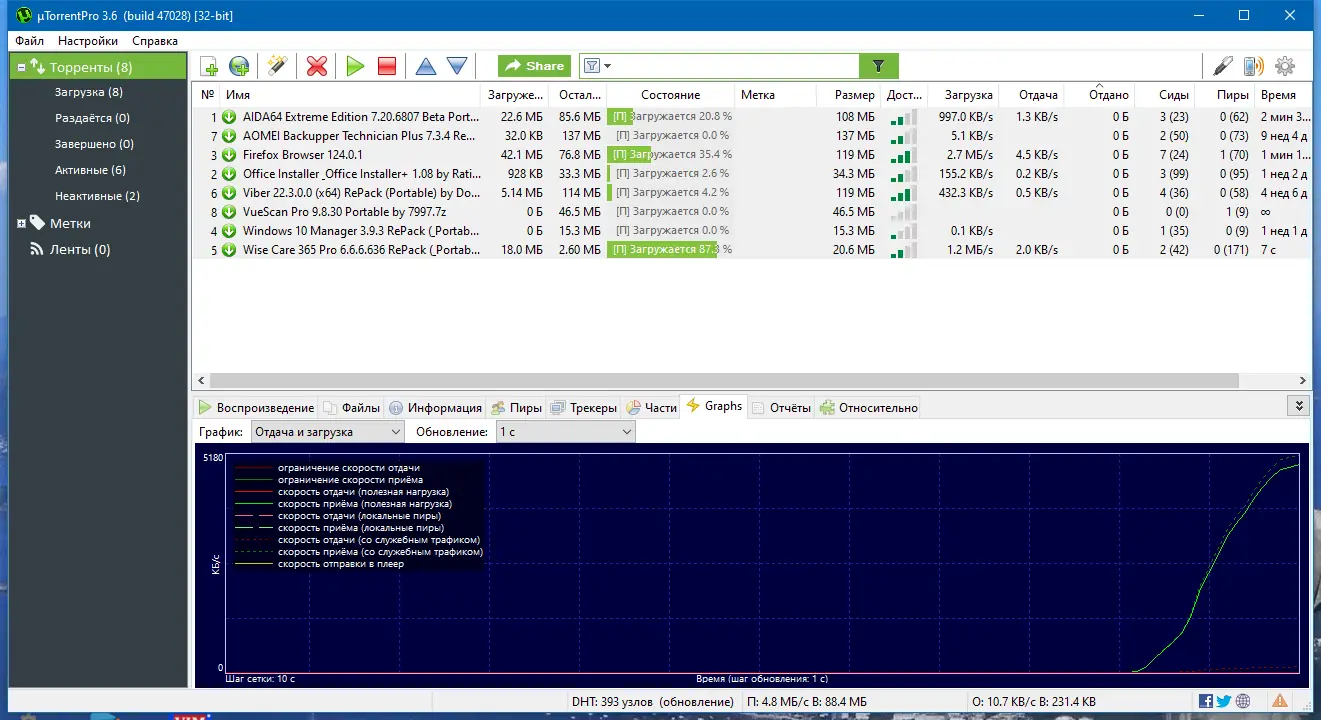This screenshot has height=720, width=1321.
Task: Click the Add Torrent from URL icon
Action: click(x=239, y=66)
